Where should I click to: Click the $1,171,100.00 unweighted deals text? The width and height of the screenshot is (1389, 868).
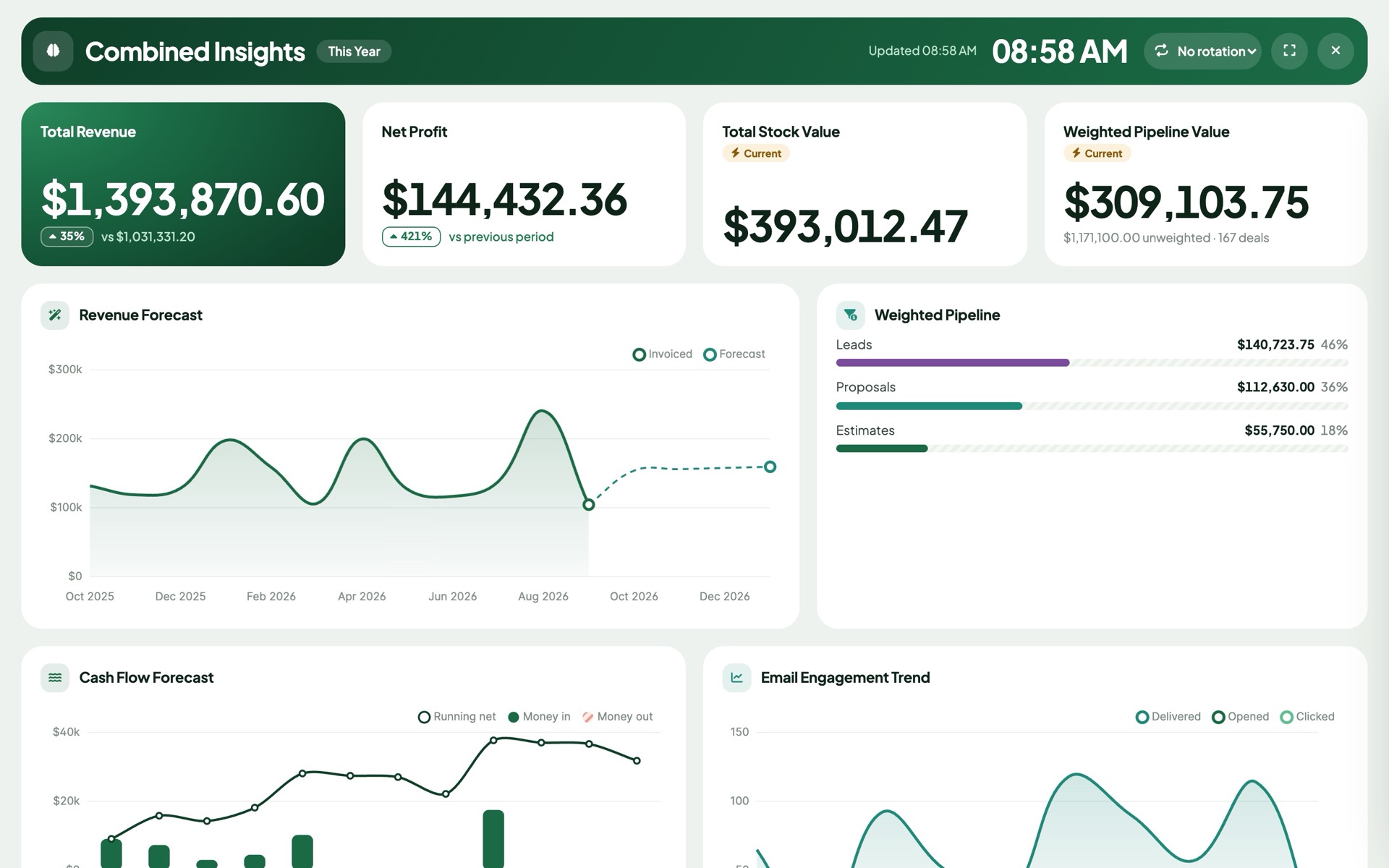click(1165, 238)
